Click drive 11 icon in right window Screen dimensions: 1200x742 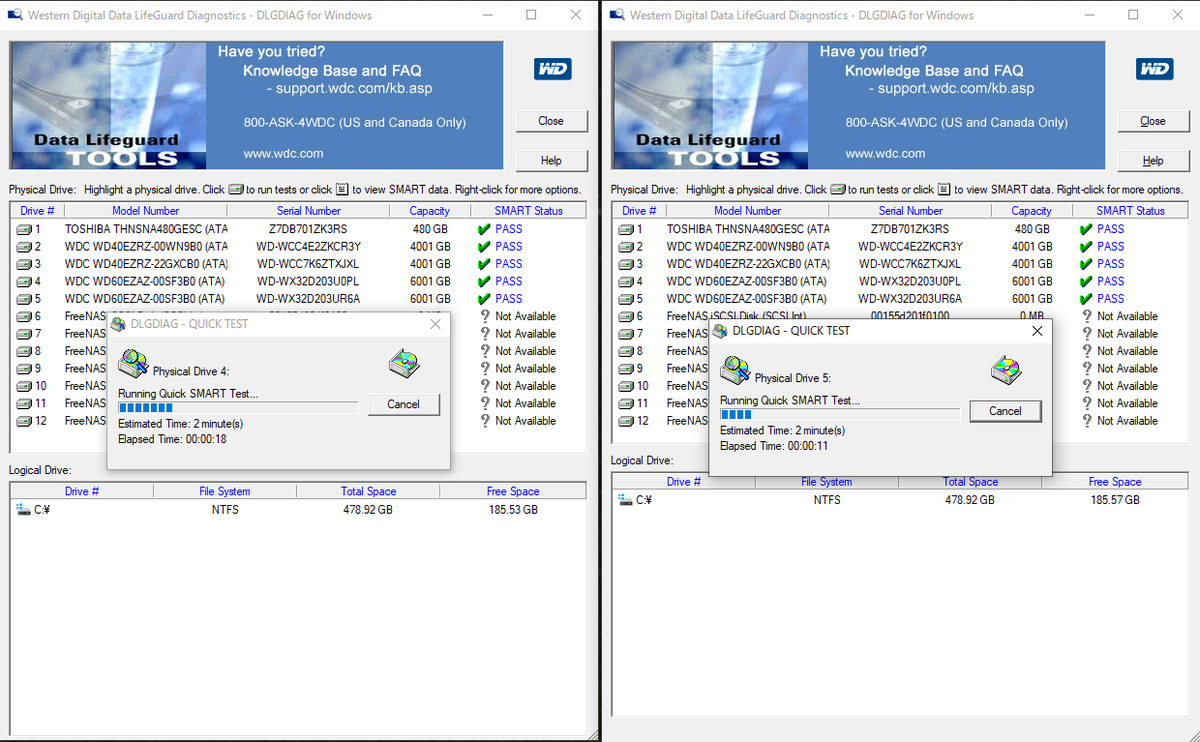point(625,404)
